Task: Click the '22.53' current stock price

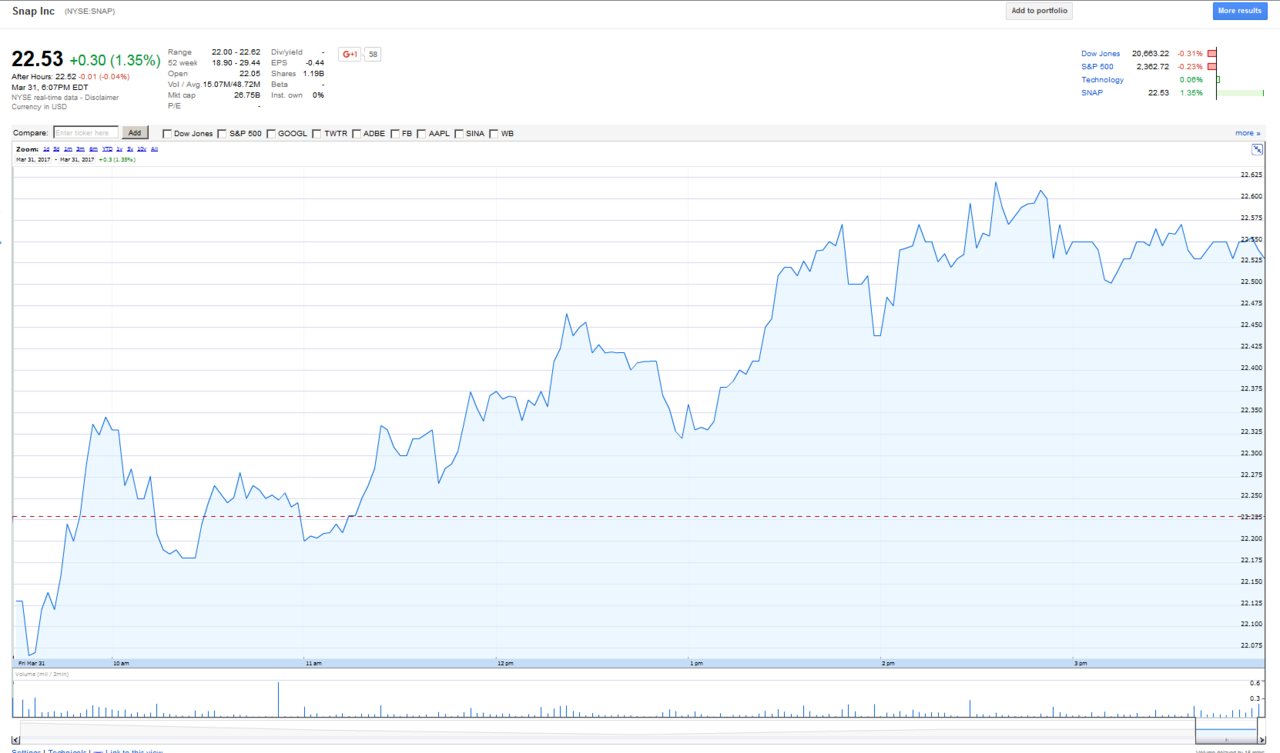Action: tap(38, 60)
